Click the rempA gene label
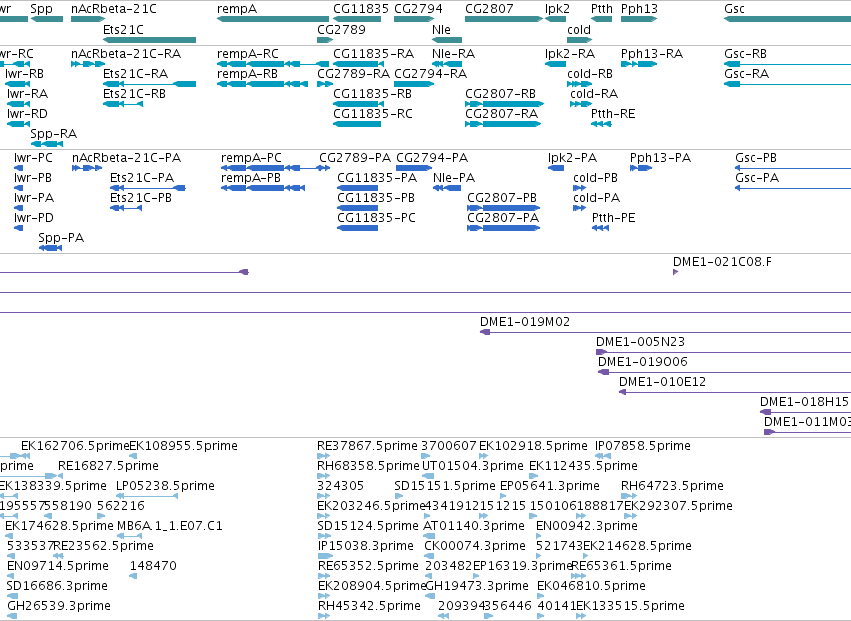The height and width of the screenshot is (621, 851). pos(237,9)
